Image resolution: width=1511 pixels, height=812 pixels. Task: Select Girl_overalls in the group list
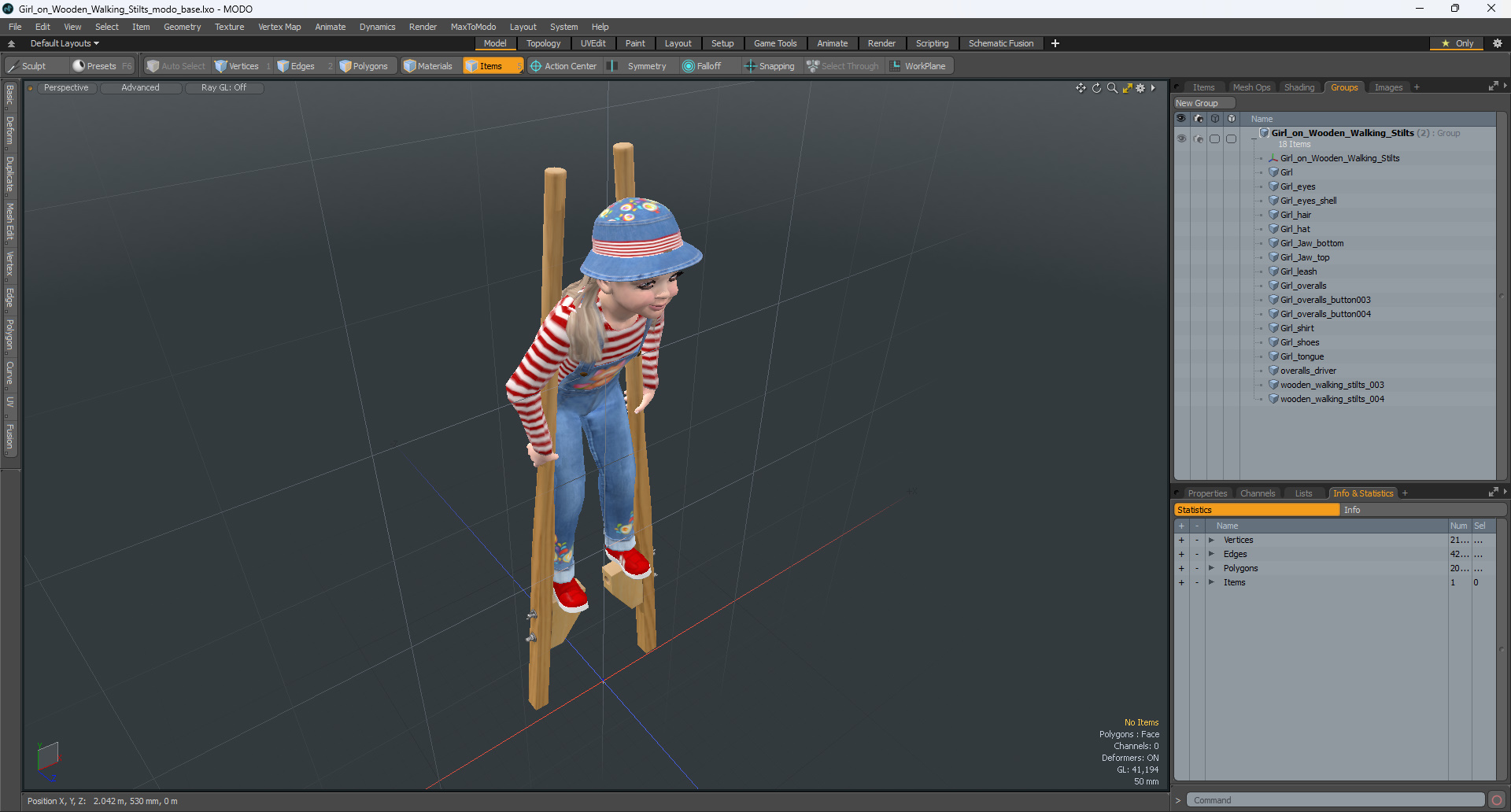pyautogui.click(x=1303, y=286)
